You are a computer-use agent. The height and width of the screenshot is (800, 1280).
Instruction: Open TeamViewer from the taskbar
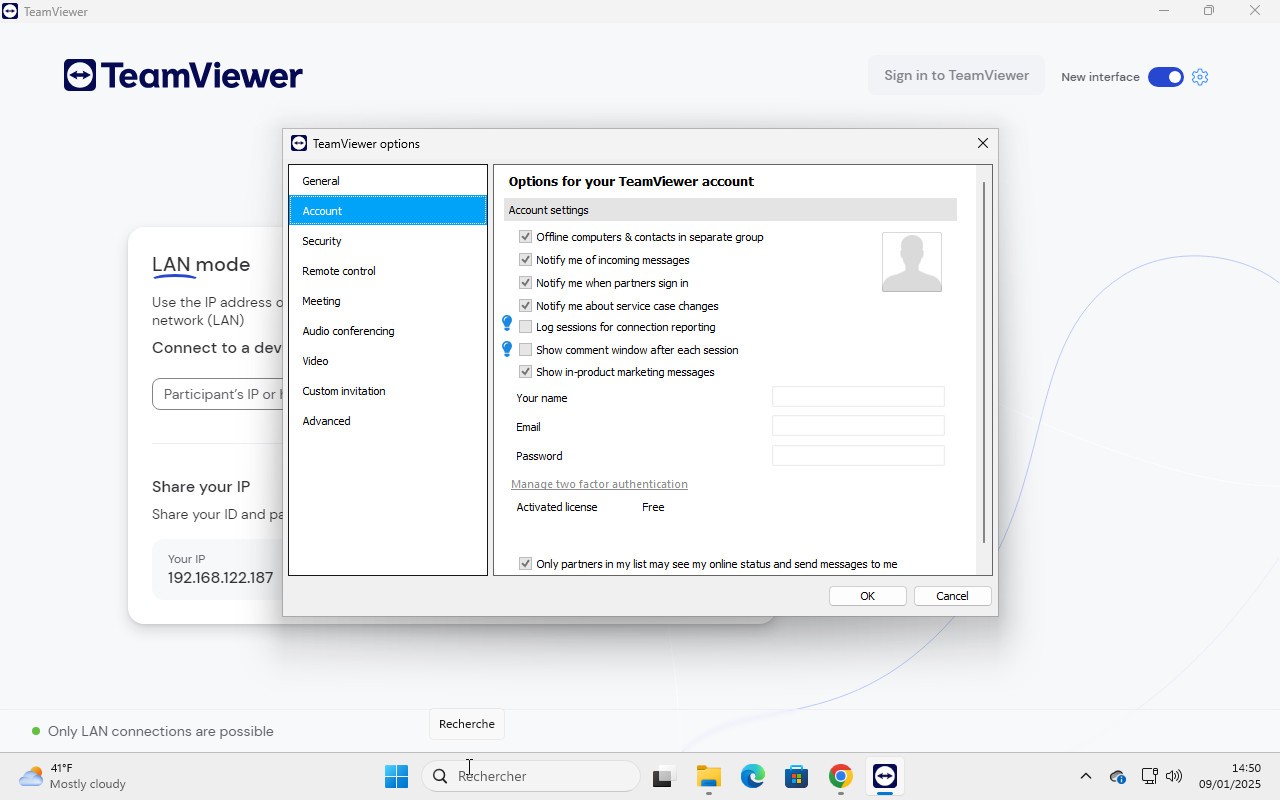pyautogui.click(x=884, y=776)
